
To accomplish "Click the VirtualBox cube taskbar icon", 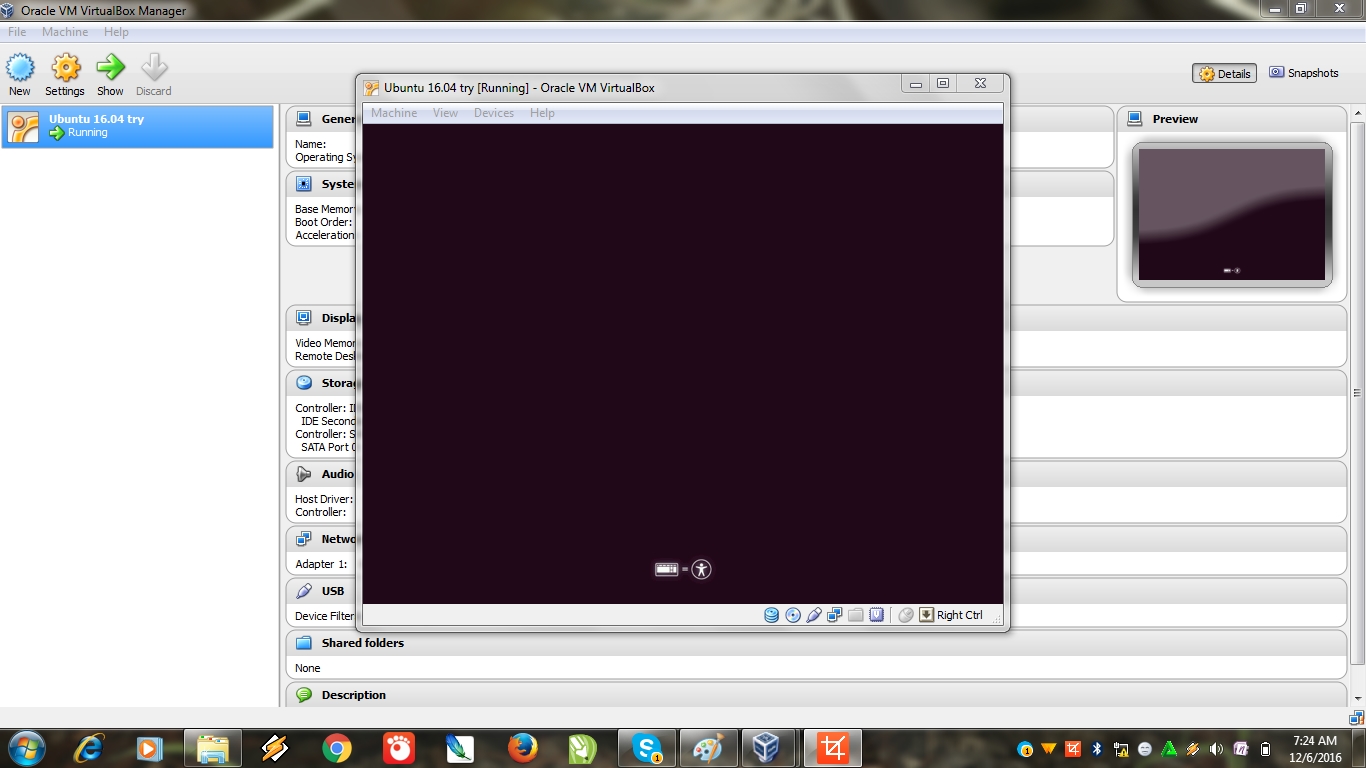I will point(766,748).
